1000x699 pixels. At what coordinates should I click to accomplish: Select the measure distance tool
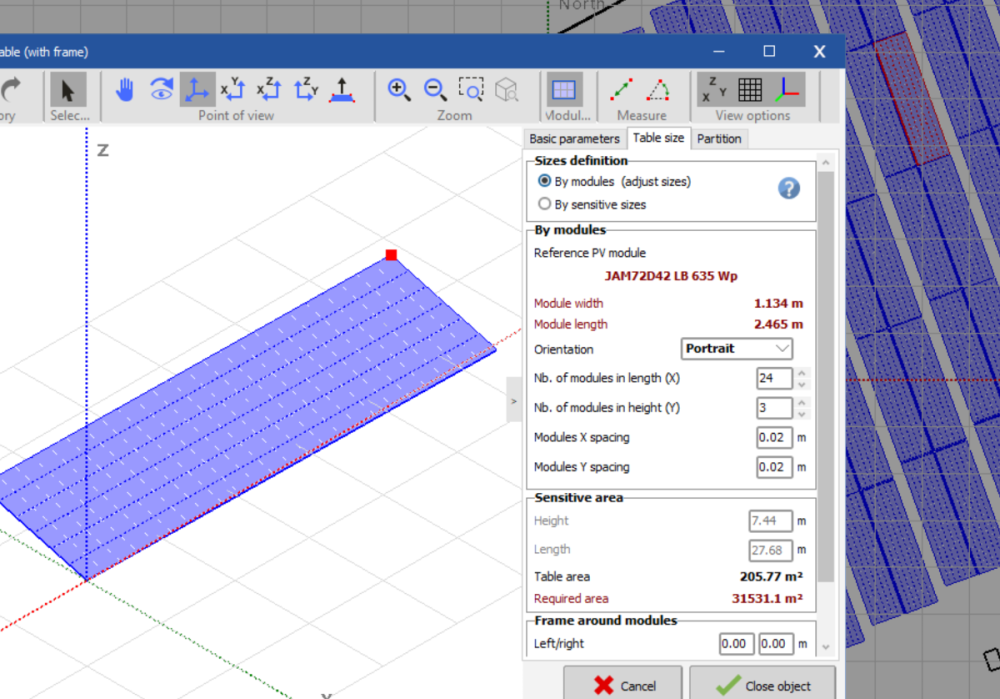click(621, 90)
